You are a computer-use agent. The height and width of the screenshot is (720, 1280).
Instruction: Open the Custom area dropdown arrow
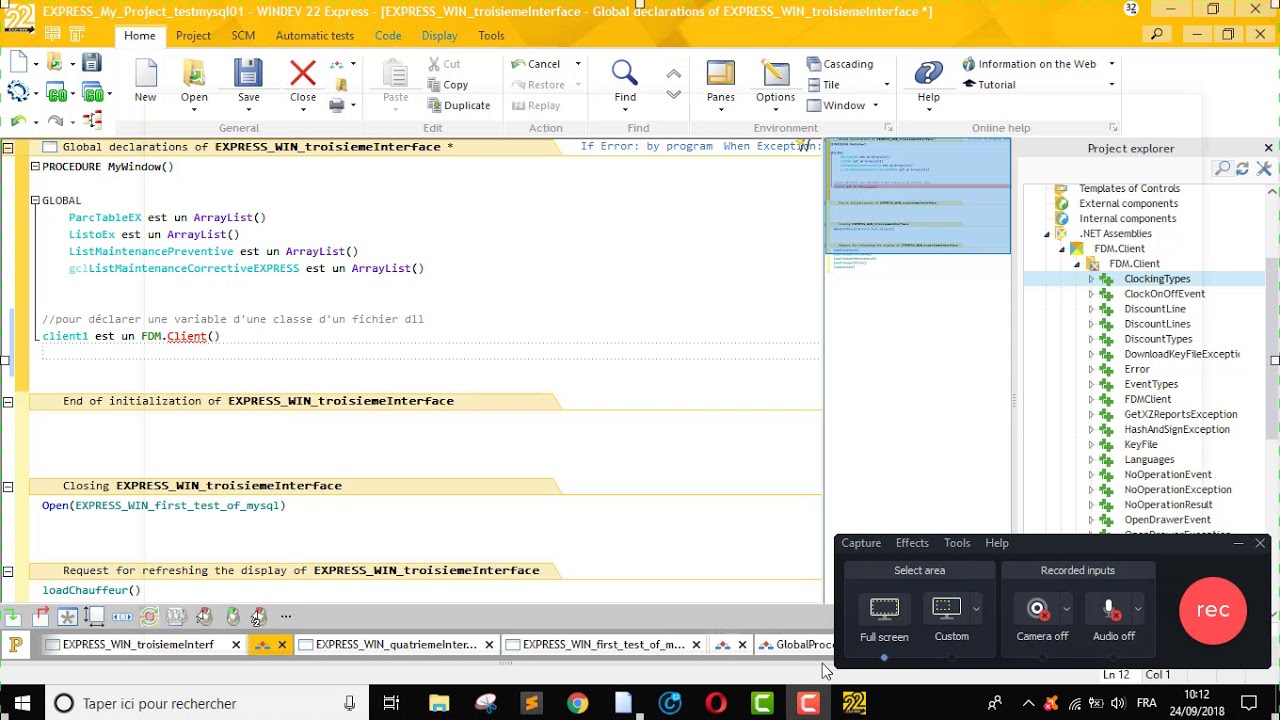[x=976, y=608]
